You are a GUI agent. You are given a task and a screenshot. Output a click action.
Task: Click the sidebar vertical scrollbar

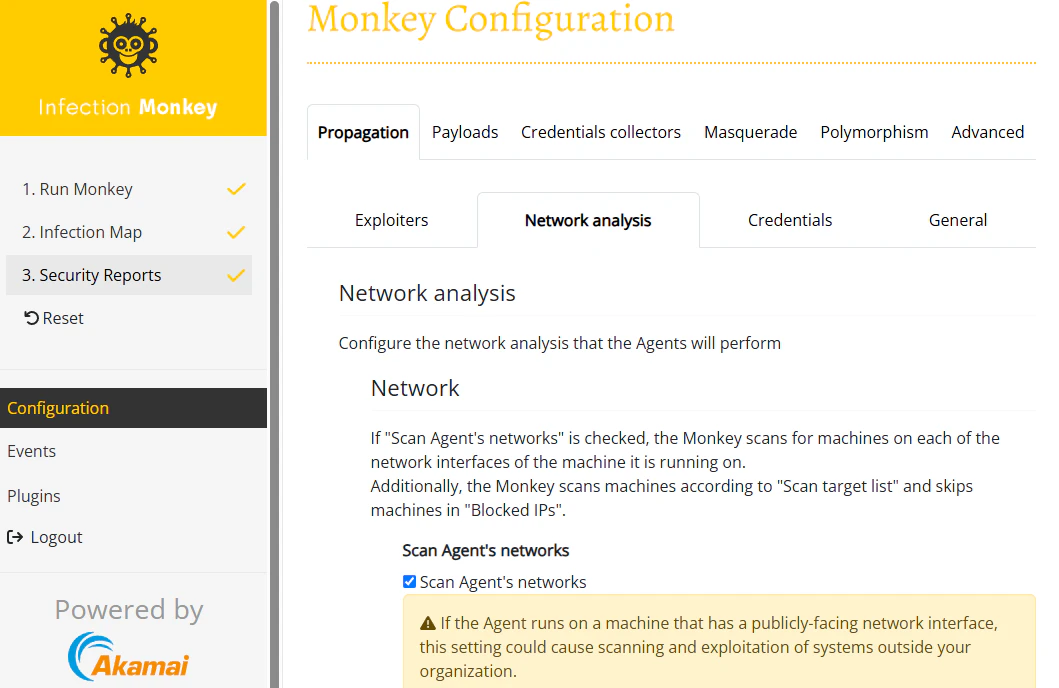[x=274, y=344]
